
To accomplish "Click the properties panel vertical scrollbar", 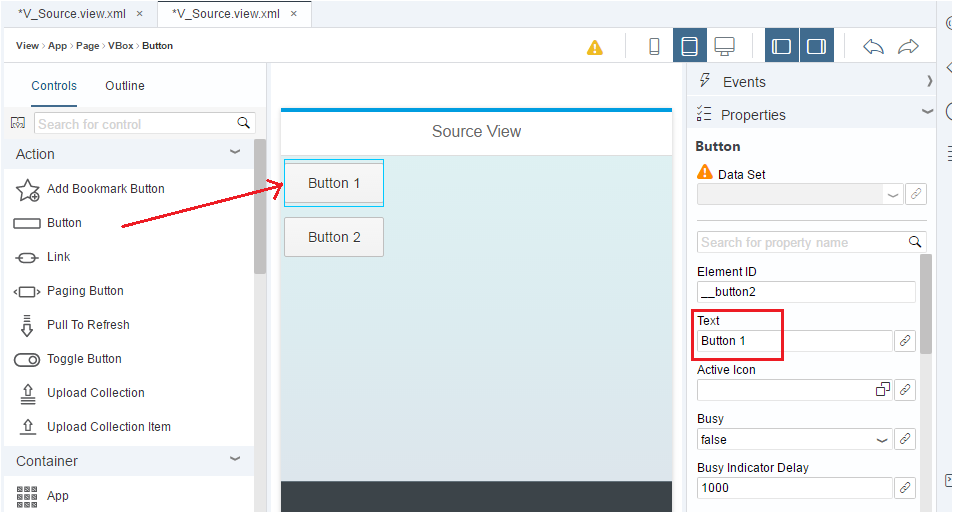I will (926, 304).
